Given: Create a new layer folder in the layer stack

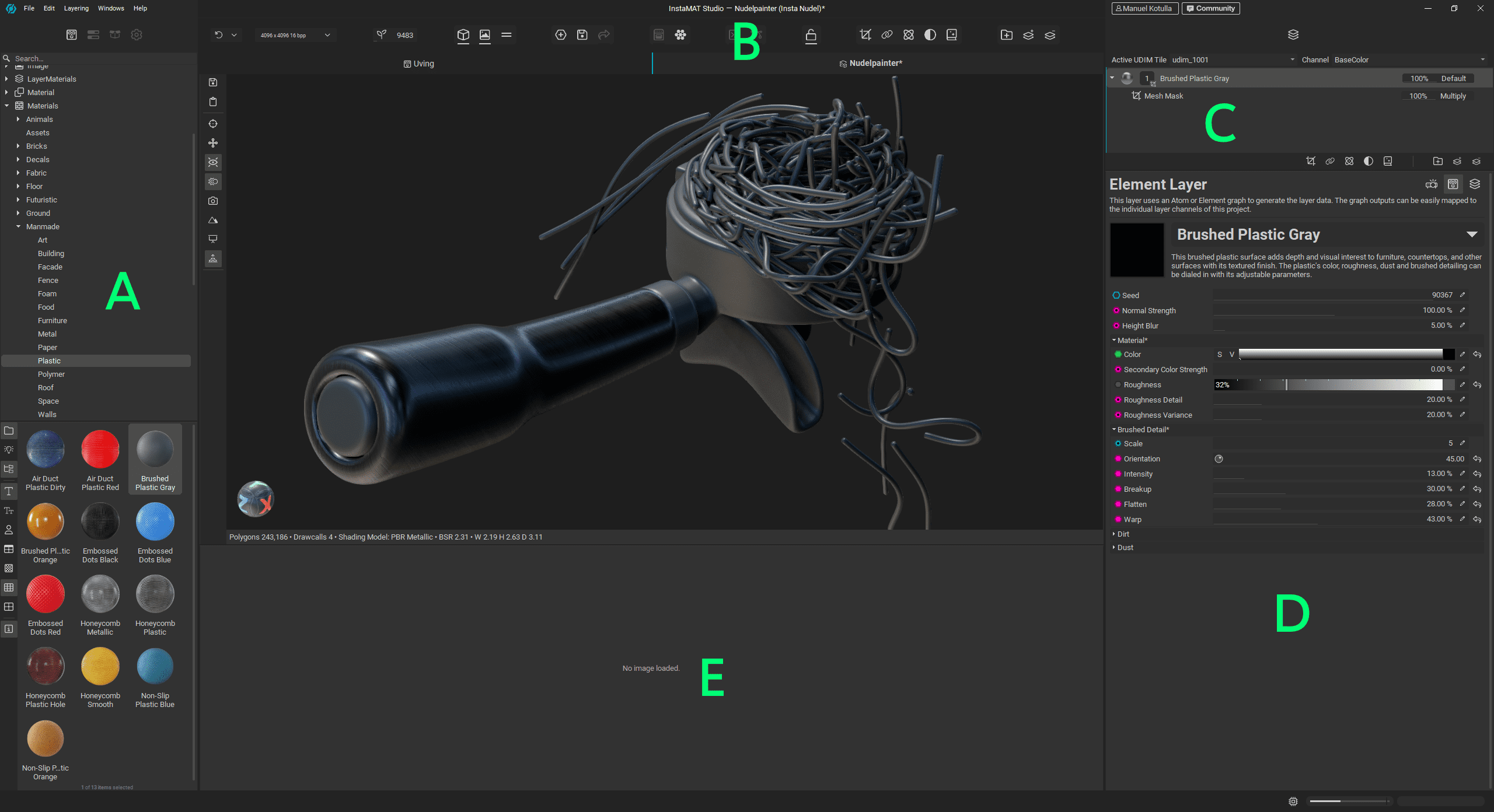Looking at the screenshot, I should click(1437, 161).
